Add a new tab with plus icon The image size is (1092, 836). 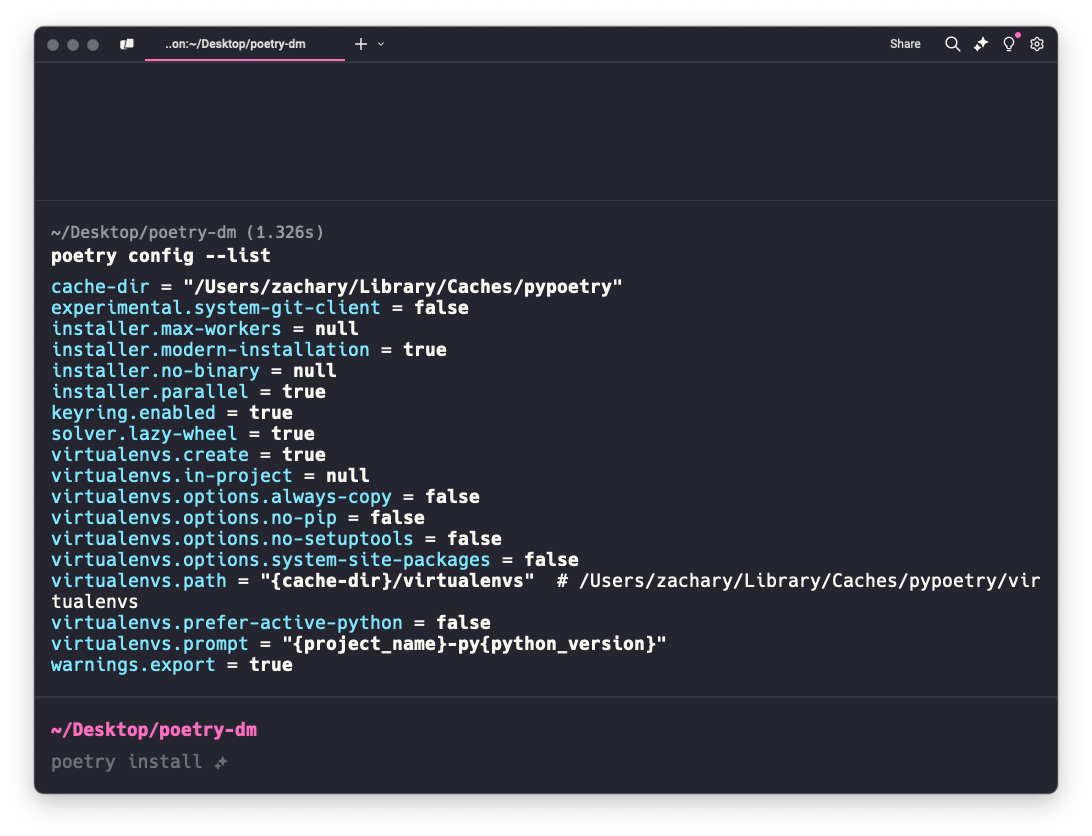pos(361,44)
